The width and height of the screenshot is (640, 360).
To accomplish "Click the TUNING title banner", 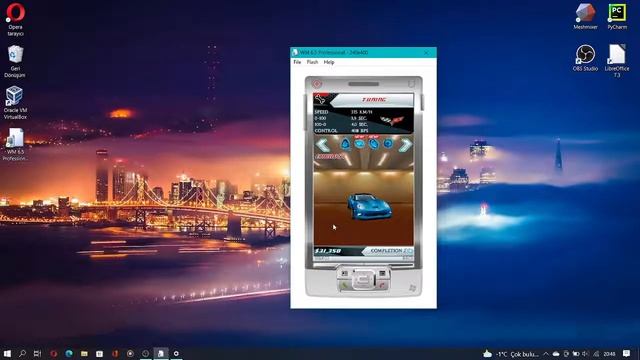I will point(374,100).
